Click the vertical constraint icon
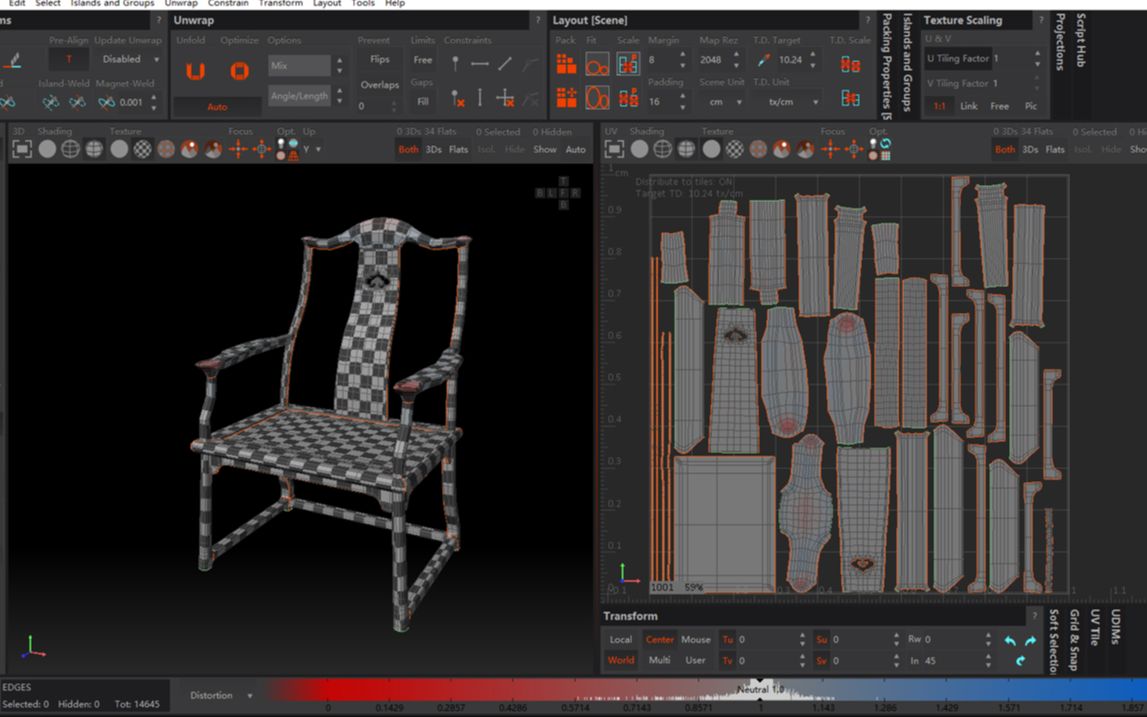The width and height of the screenshot is (1147, 717). [480, 97]
